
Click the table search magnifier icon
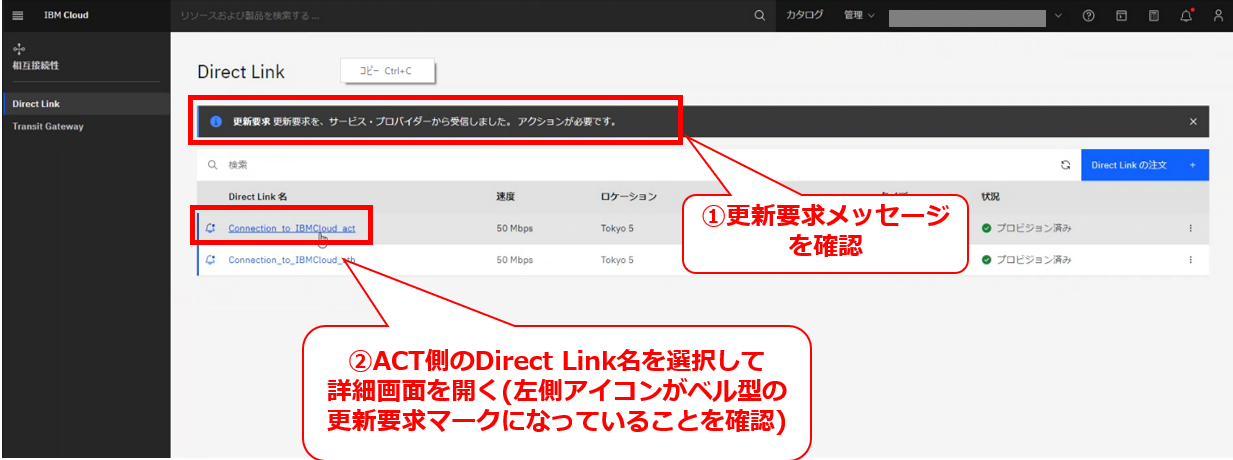pos(213,165)
